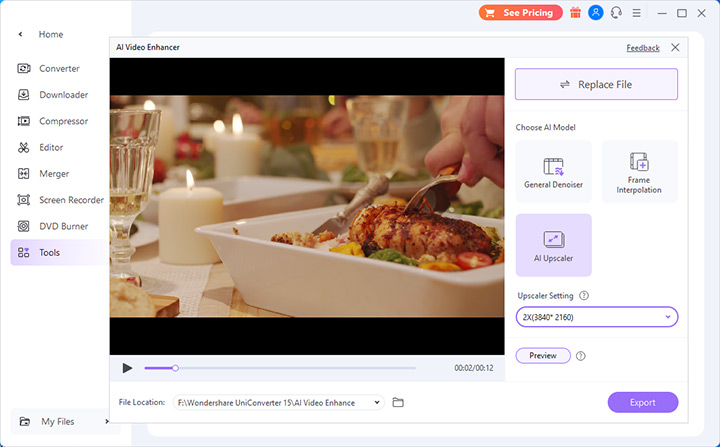The width and height of the screenshot is (720, 447).
Task: Open the DVD Burner sidebar item
Action: click(52, 226)
